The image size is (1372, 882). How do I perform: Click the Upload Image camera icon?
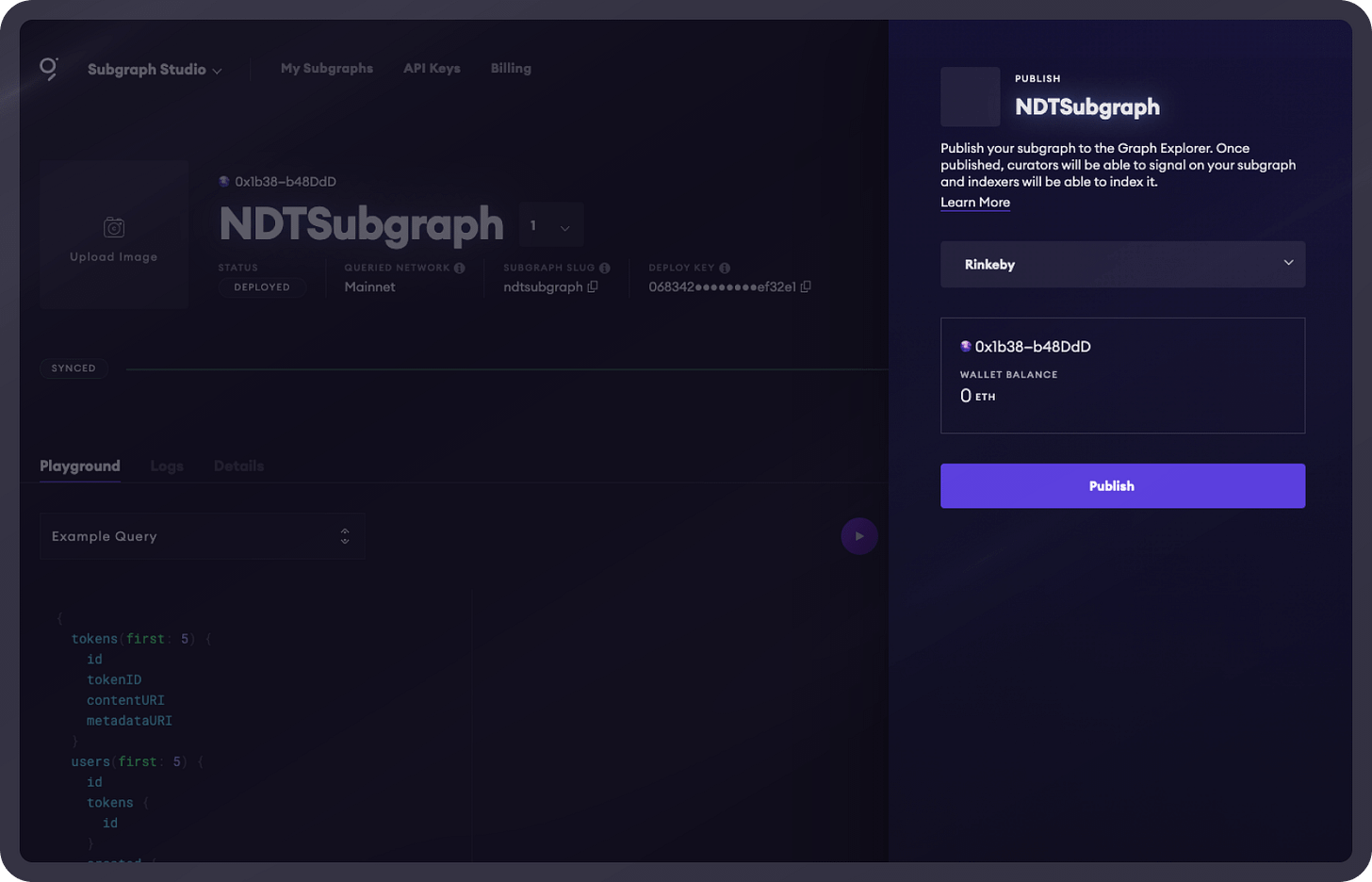(114, 227)
